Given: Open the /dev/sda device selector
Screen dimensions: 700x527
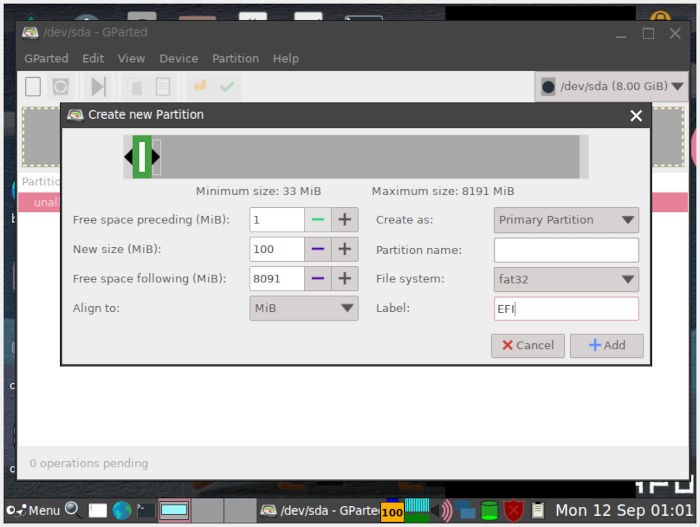Looking at the screenshot, I should (612, 86).
